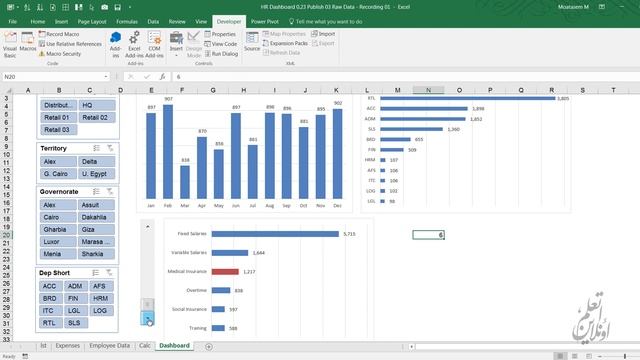Expand the Name Box dropdown
640x360 pixels.
click(x=106, y=77)
